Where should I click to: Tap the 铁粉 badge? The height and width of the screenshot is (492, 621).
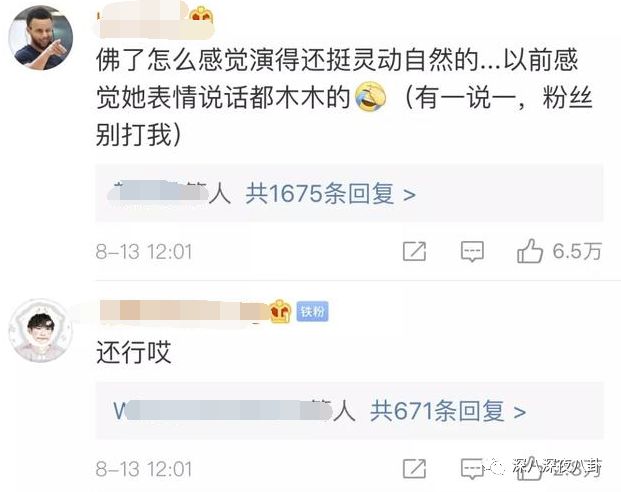tap(312, 312)
